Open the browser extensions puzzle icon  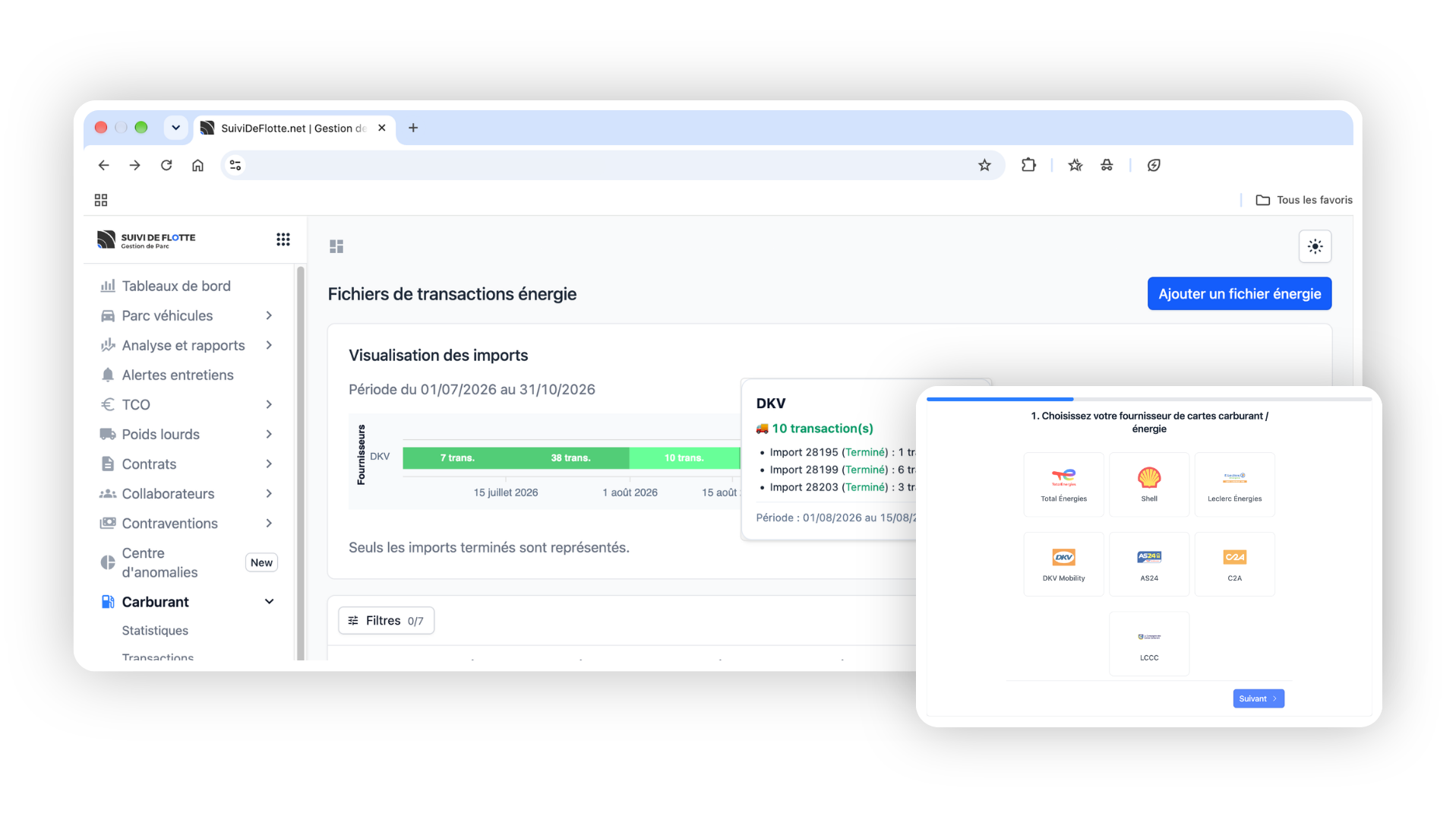[1028, 165]
